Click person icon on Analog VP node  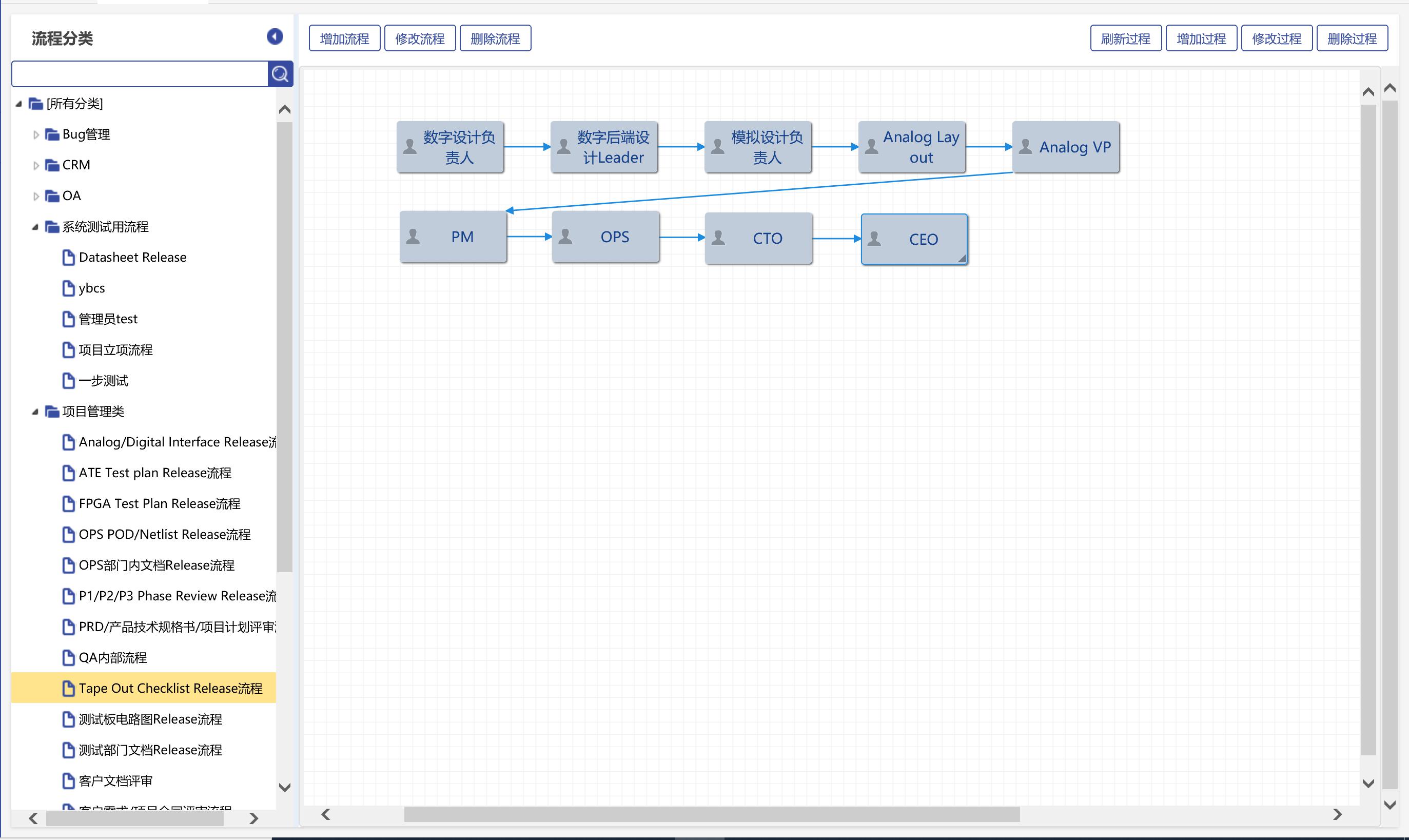(1025, 147)
